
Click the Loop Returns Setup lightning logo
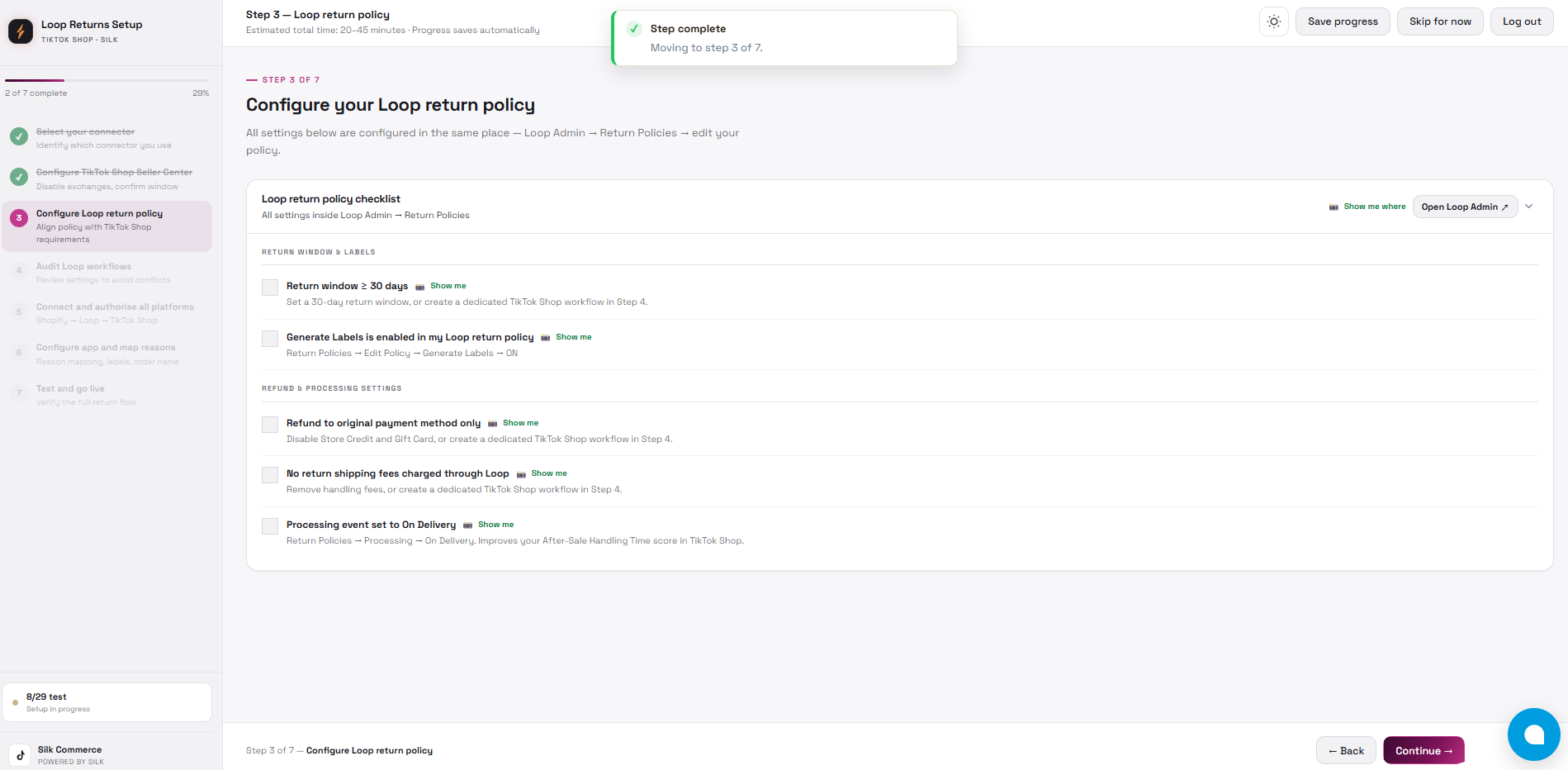[x=21, y=31]
